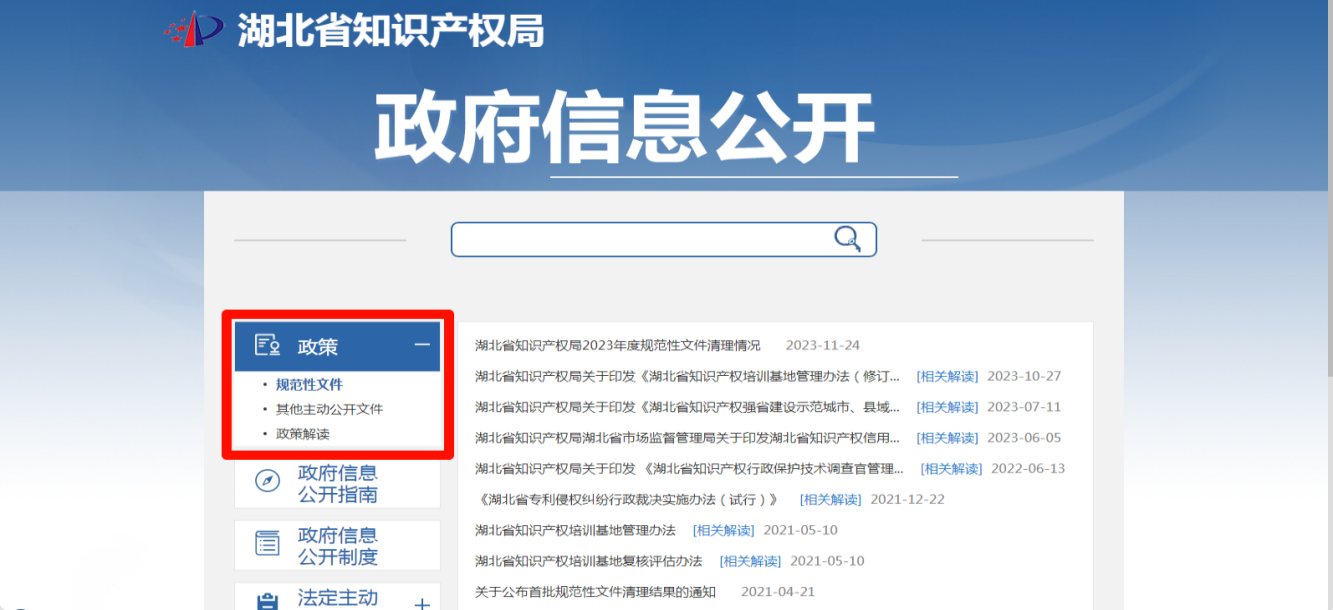The image size is (1333, 610).
Task: Open the 政策 menu header
Action: (337, 347)
